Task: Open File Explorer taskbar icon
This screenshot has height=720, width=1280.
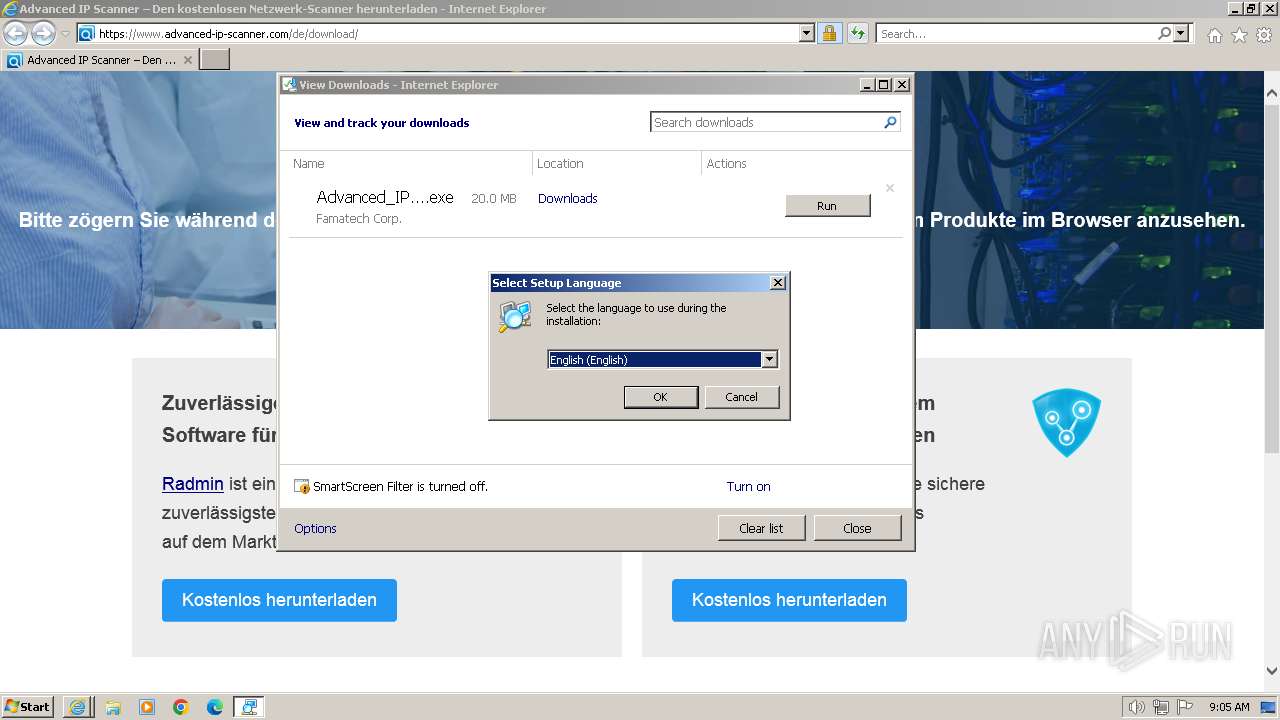Action: [x=113, y=706]
